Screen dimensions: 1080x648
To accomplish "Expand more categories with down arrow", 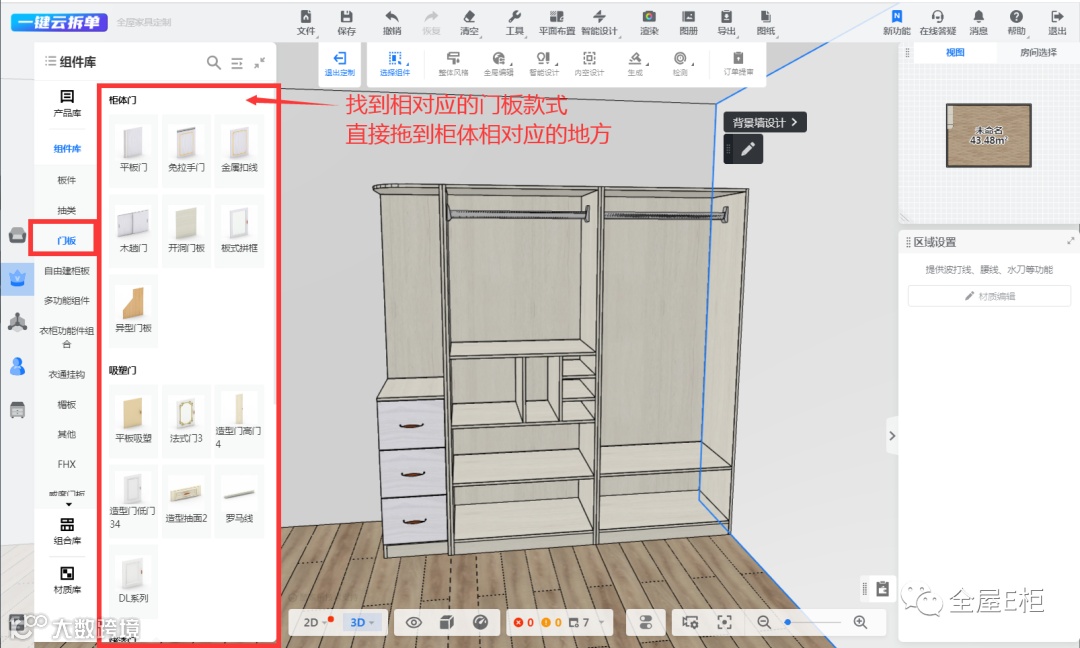I will (x=68, y=505).
